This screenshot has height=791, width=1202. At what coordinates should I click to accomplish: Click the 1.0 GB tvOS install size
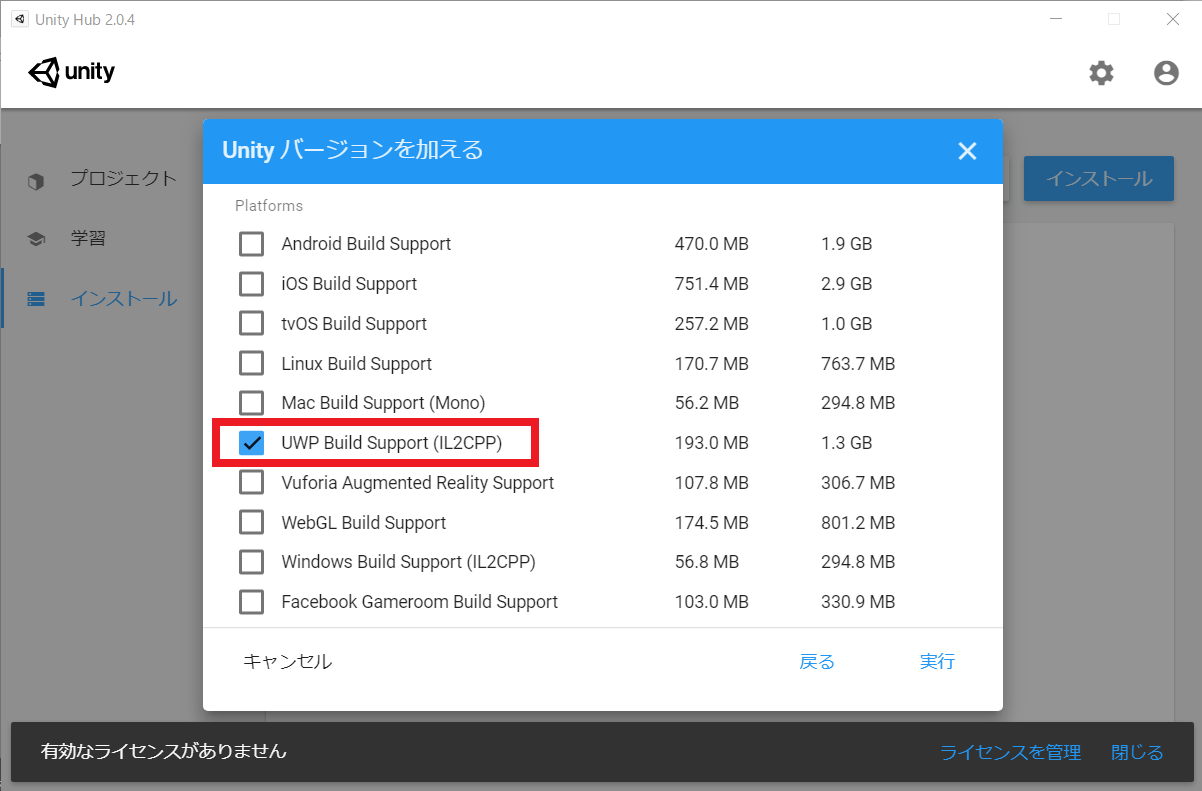847,324
